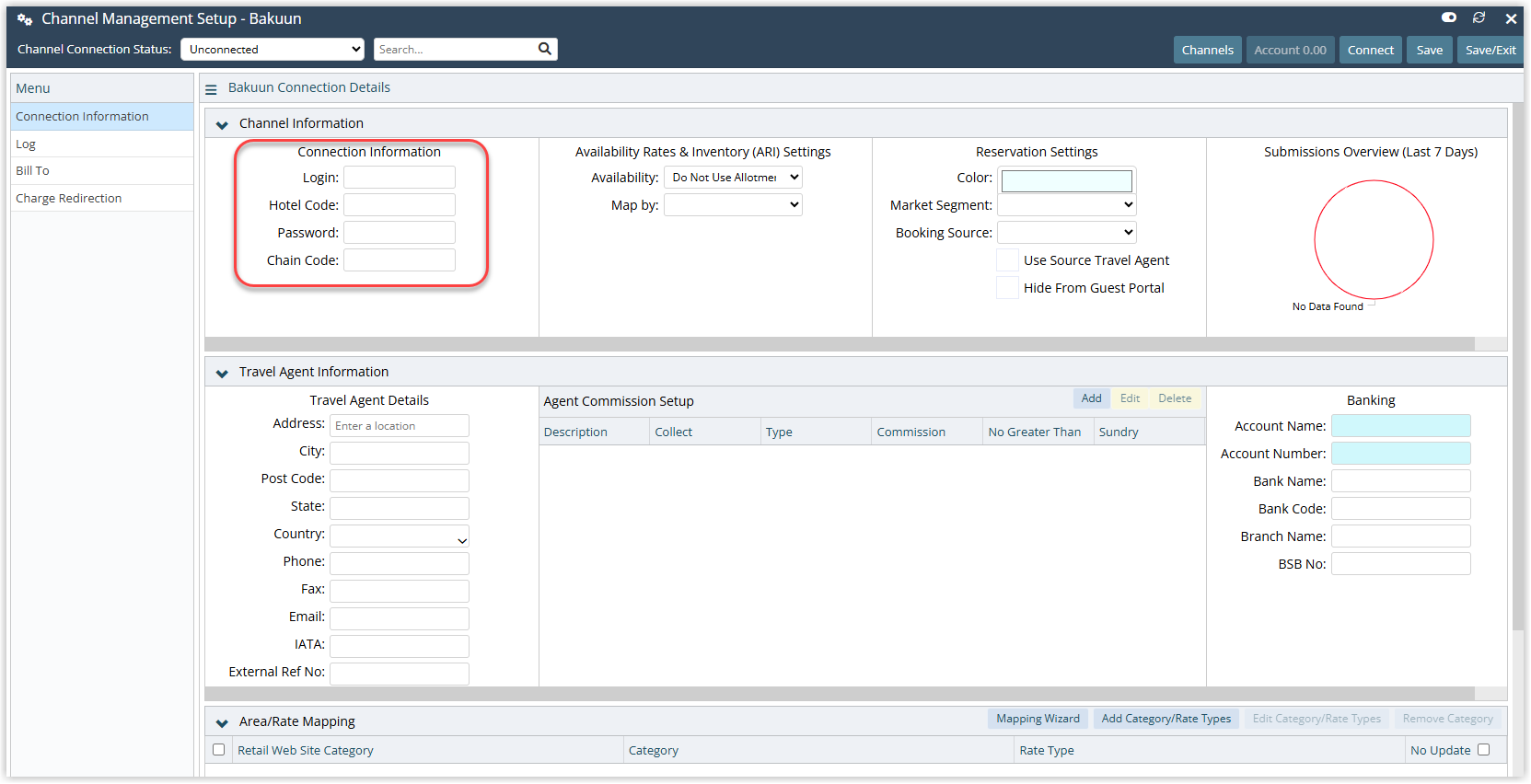This screenshot has width=1531, height=784.
Task: Open the Mapping Wizard
Action: [x=1038, y=719]
